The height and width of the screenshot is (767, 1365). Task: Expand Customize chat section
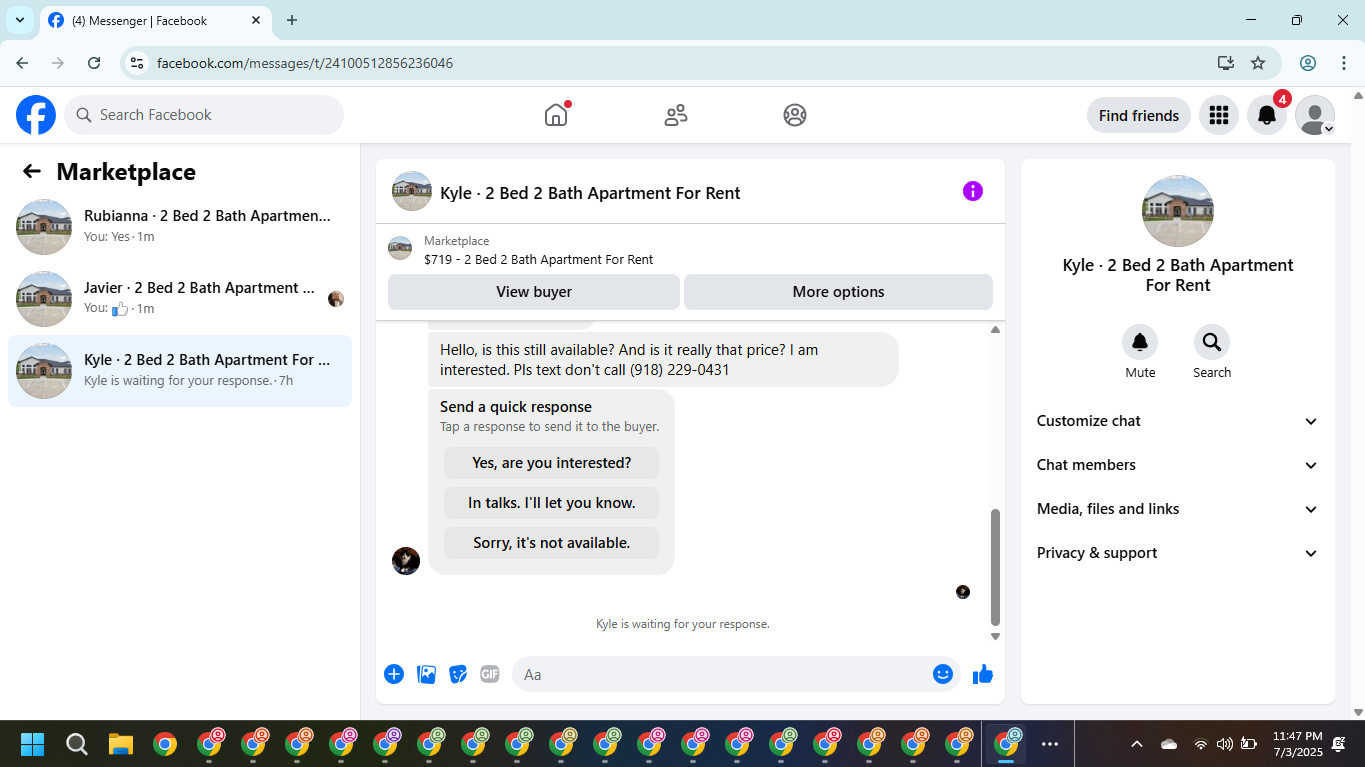click(x=1178, y=421)
